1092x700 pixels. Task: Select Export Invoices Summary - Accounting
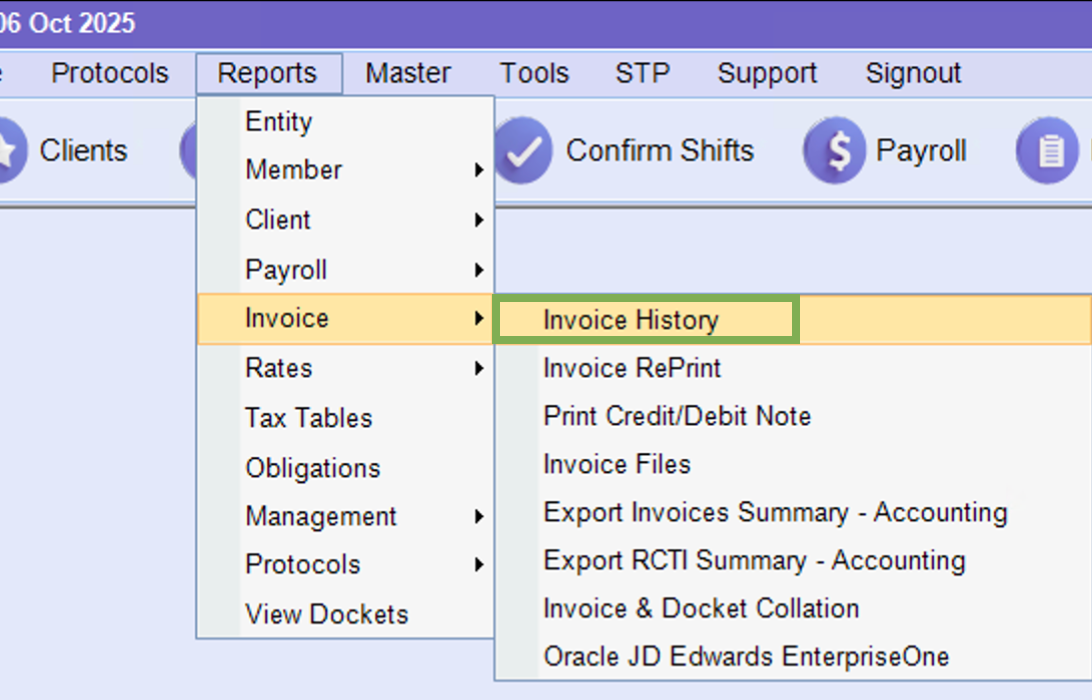coord(775,512)
